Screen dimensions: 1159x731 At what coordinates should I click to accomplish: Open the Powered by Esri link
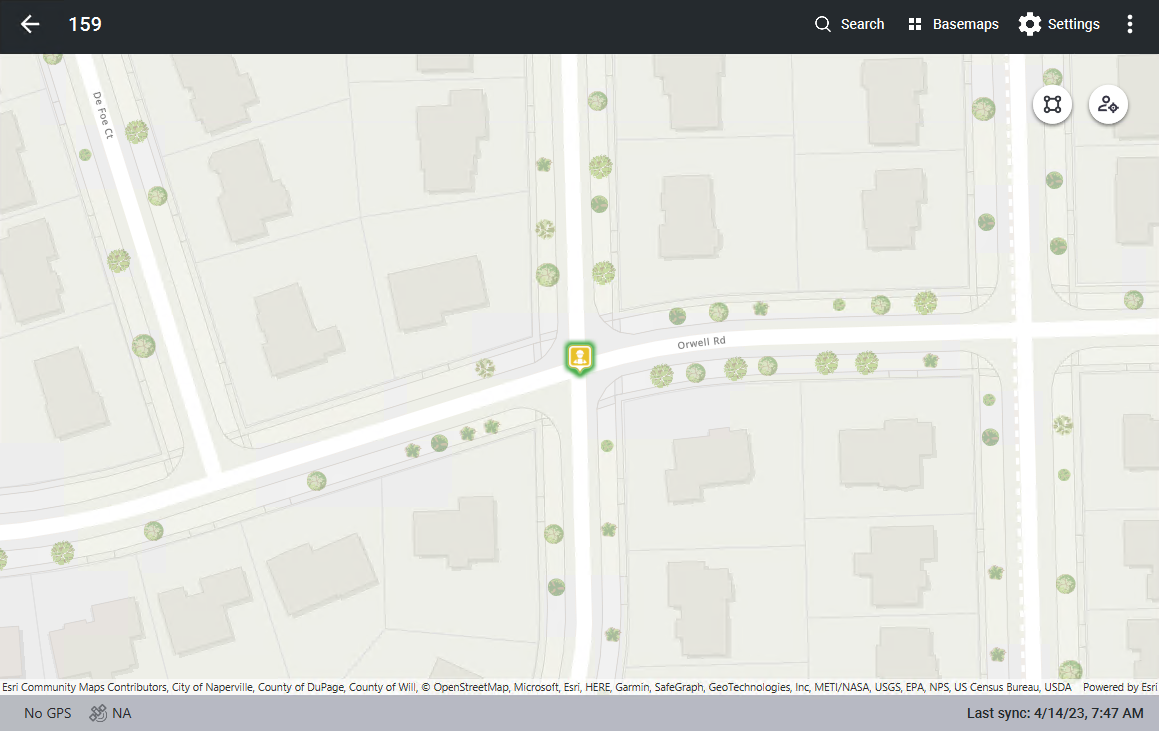[x=1120, y=687]
